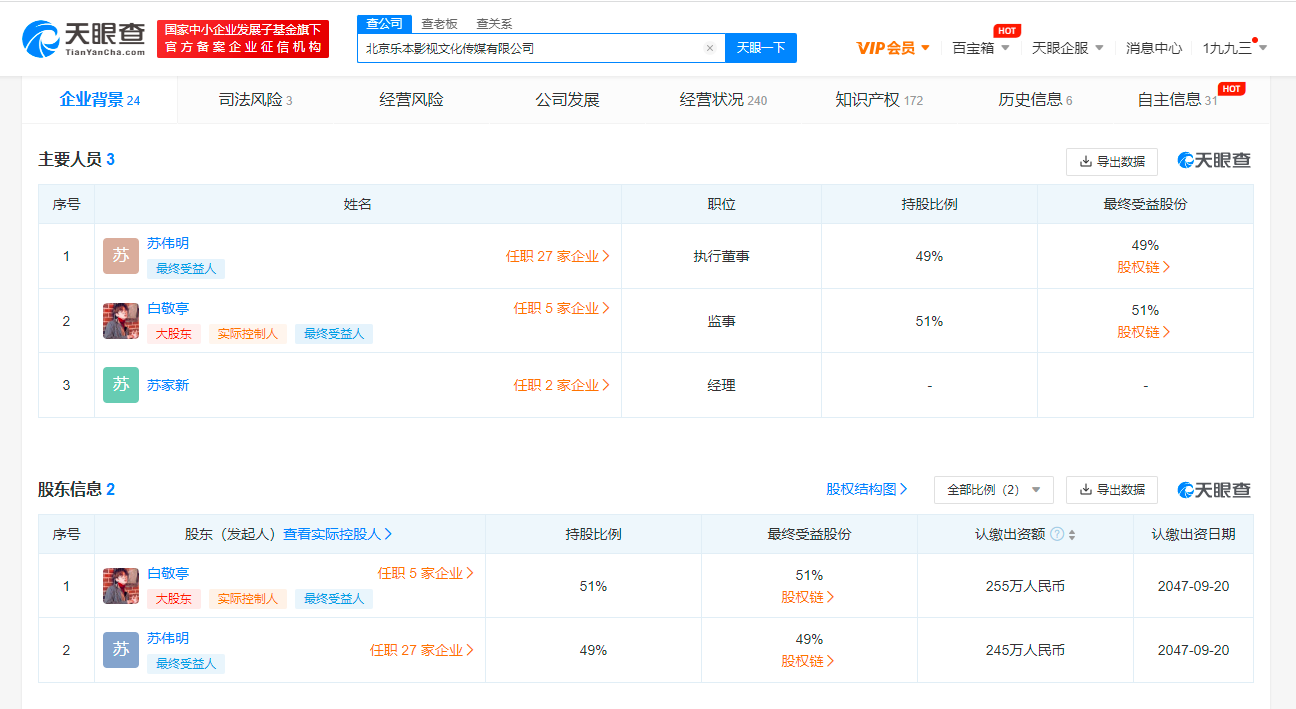The image size is (1296, 709).
Task: Expand 任职 27 家企业 in 主要人员 row
Action: coord(558,256)
